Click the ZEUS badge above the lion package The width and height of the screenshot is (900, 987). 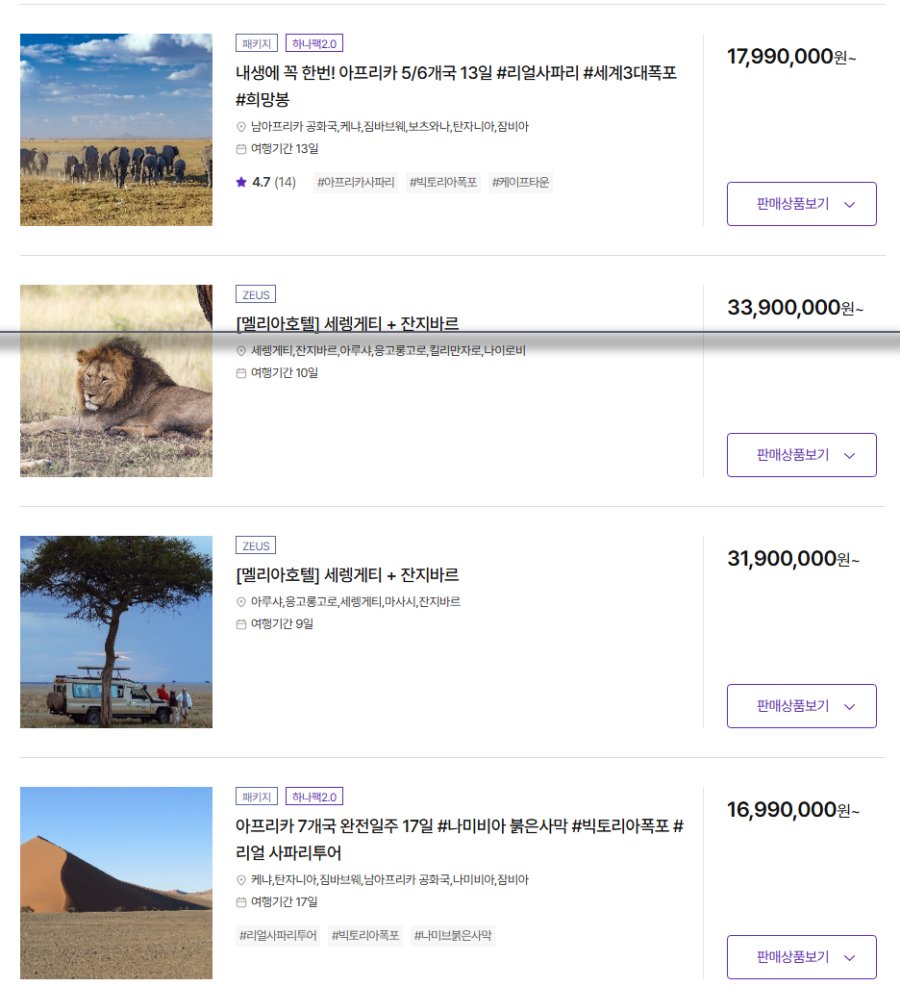(256, 295)
